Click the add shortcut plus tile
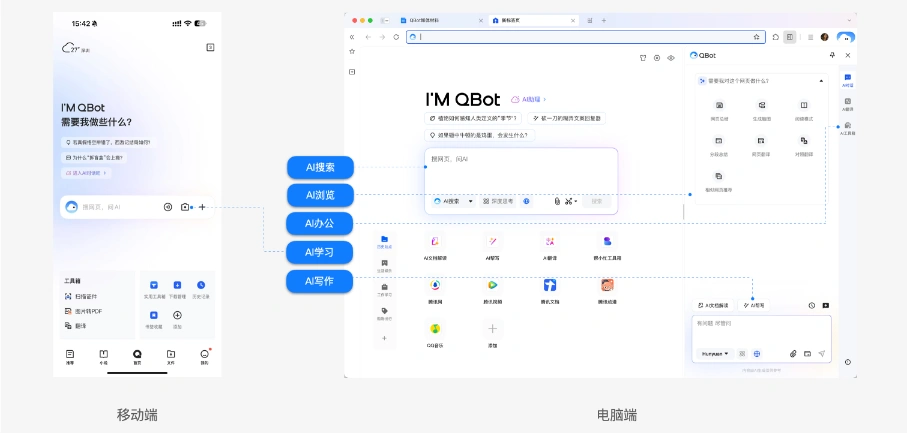Viewport: 908px width, 434px height. 492,328
